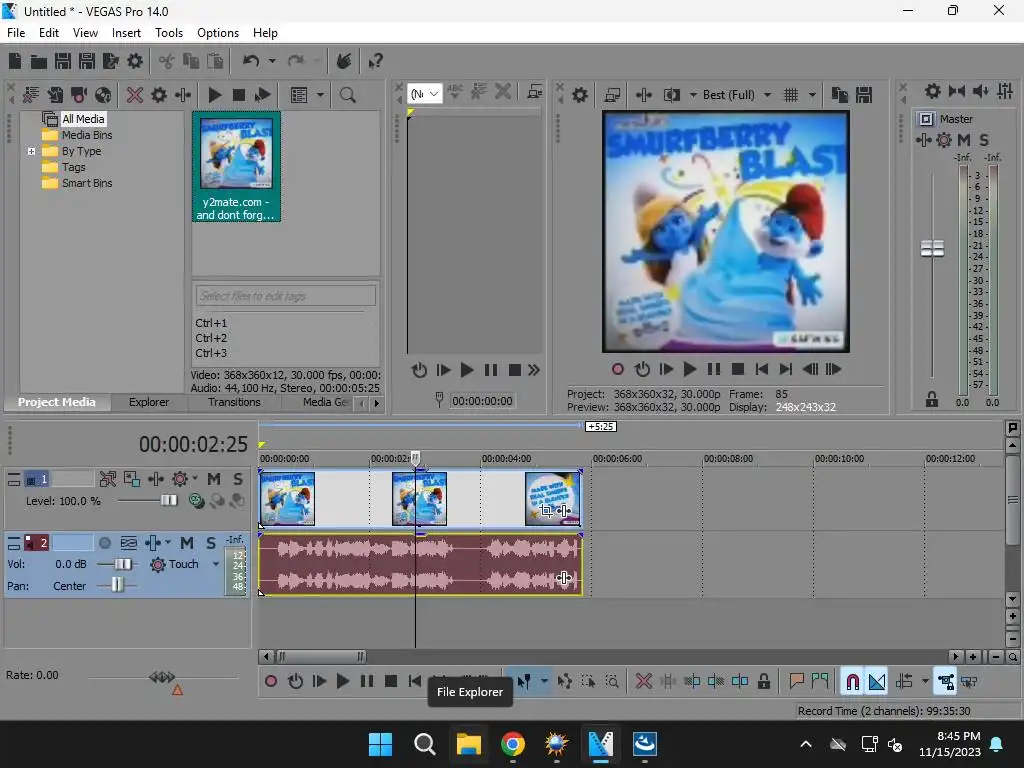The height and width of the screenshot is (768, 1024).
Task: Undo the last action
Action: coord(251,61)
